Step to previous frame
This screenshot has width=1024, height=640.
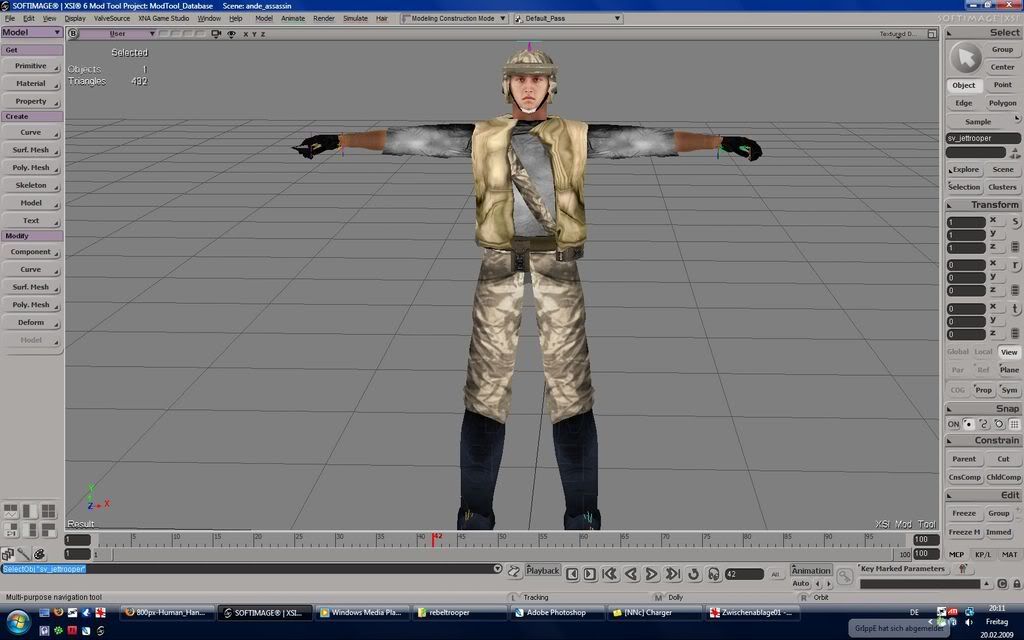(x=572, y=574)
